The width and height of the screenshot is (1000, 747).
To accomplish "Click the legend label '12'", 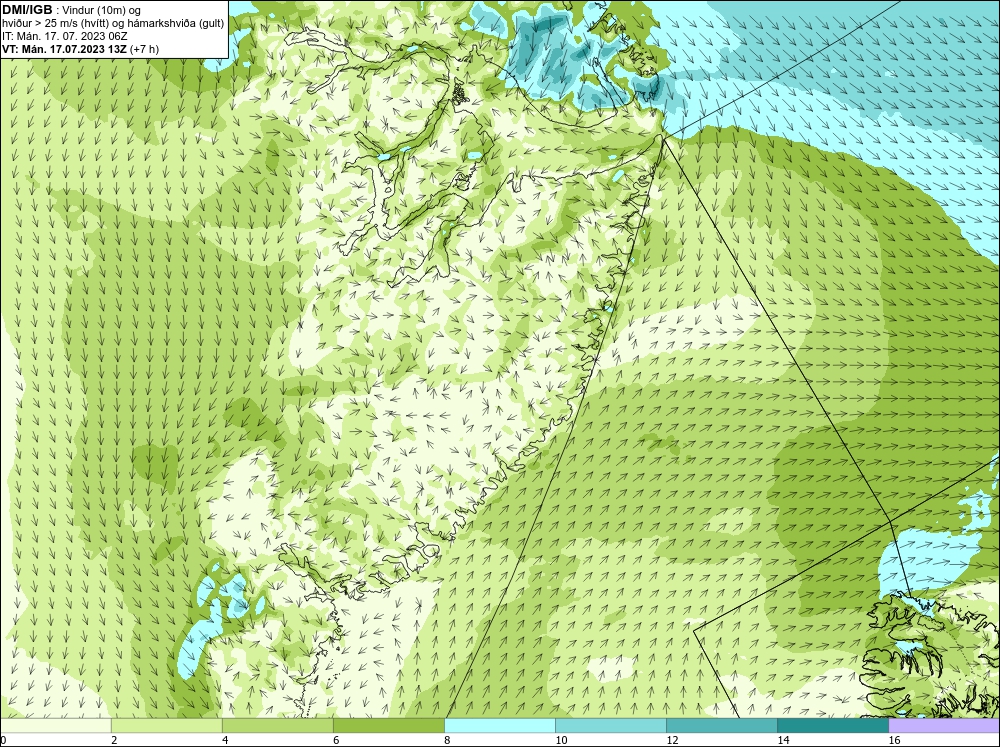I will (672, 740).
